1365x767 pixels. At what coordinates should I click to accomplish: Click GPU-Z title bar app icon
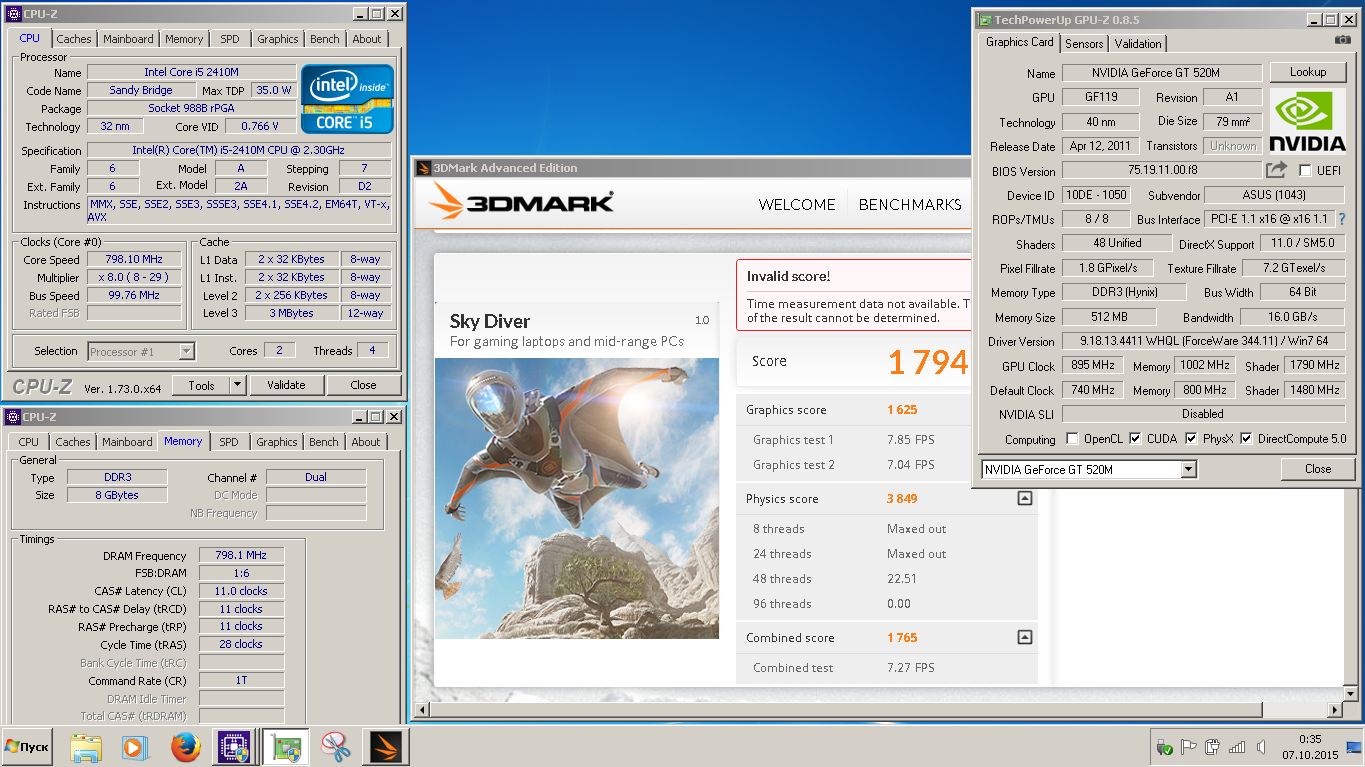(x=985, y=19)
